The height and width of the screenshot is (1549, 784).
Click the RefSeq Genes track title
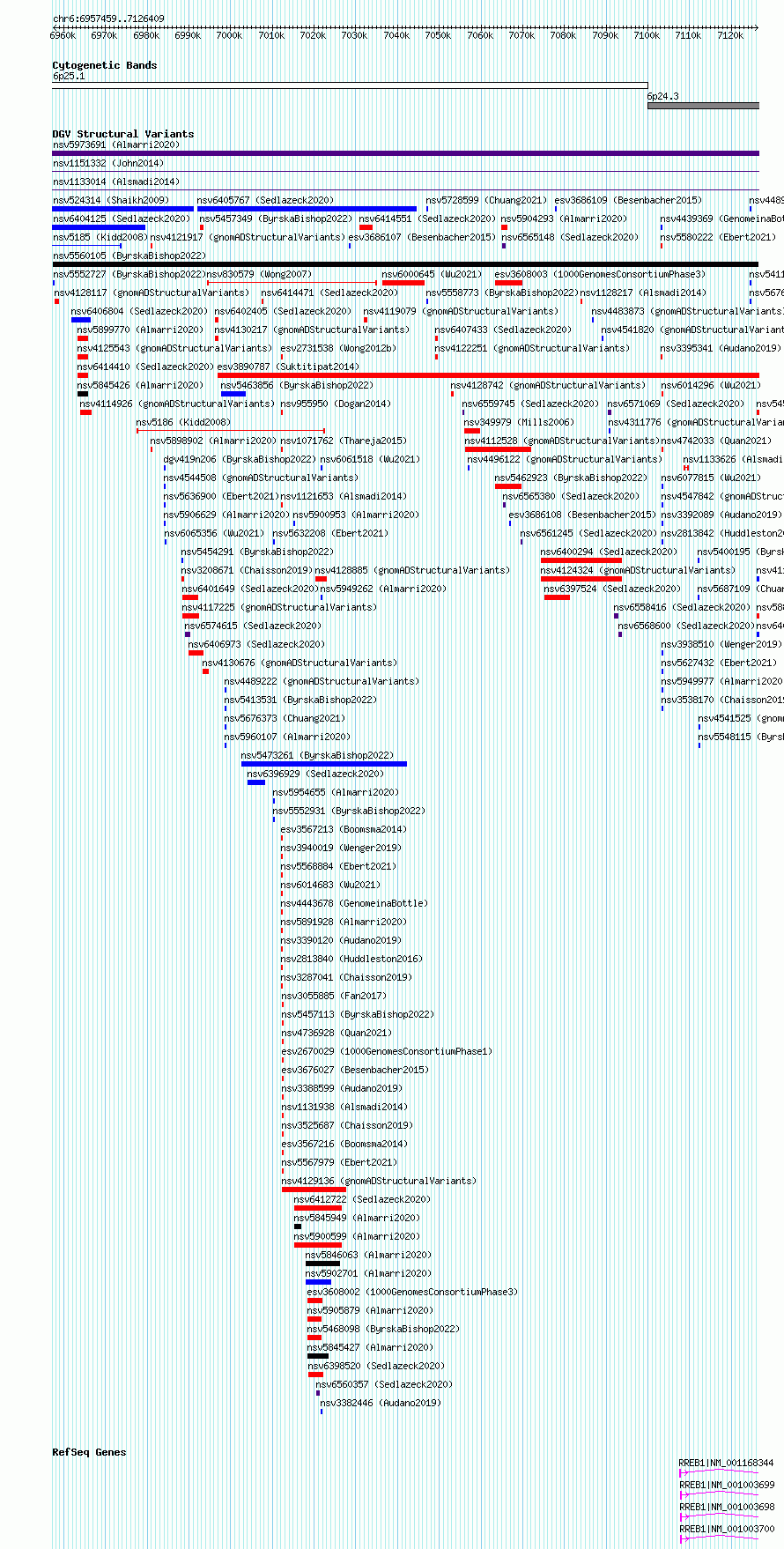click(x=89, y=1452)
